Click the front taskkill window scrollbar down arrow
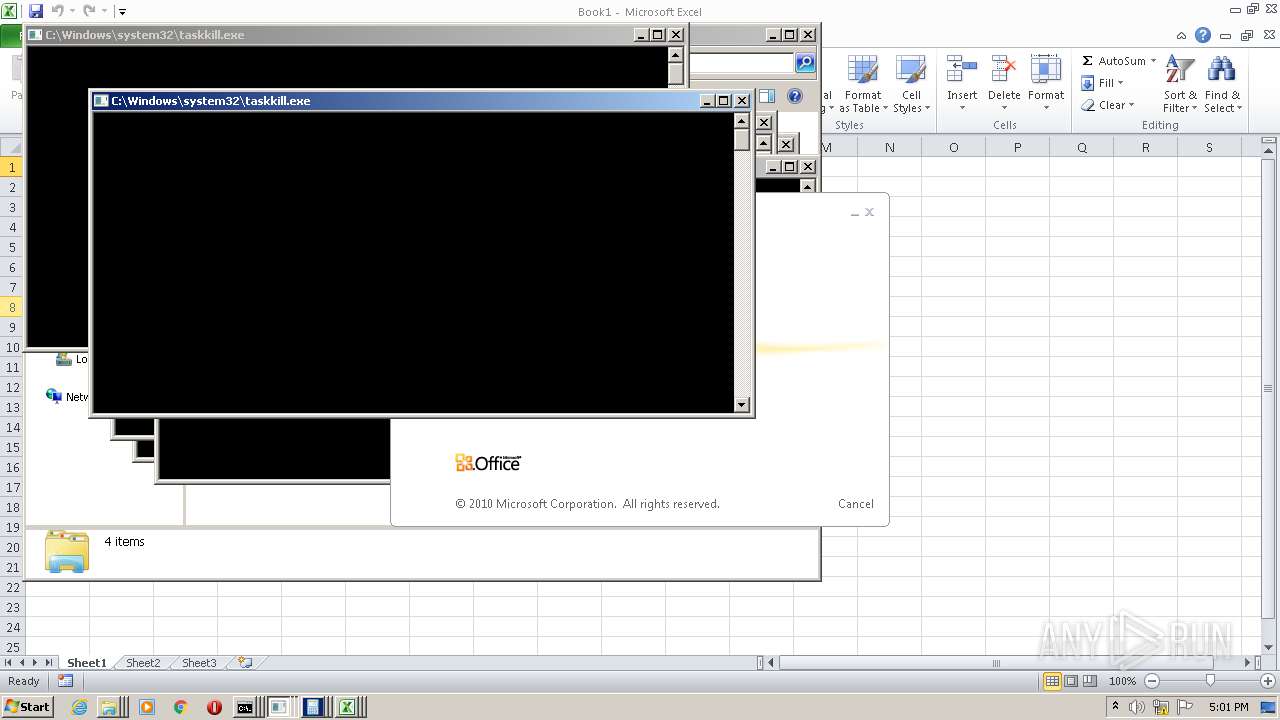Image resolution: width=1280 pixels, height=720 pixels. coord(741,405)
